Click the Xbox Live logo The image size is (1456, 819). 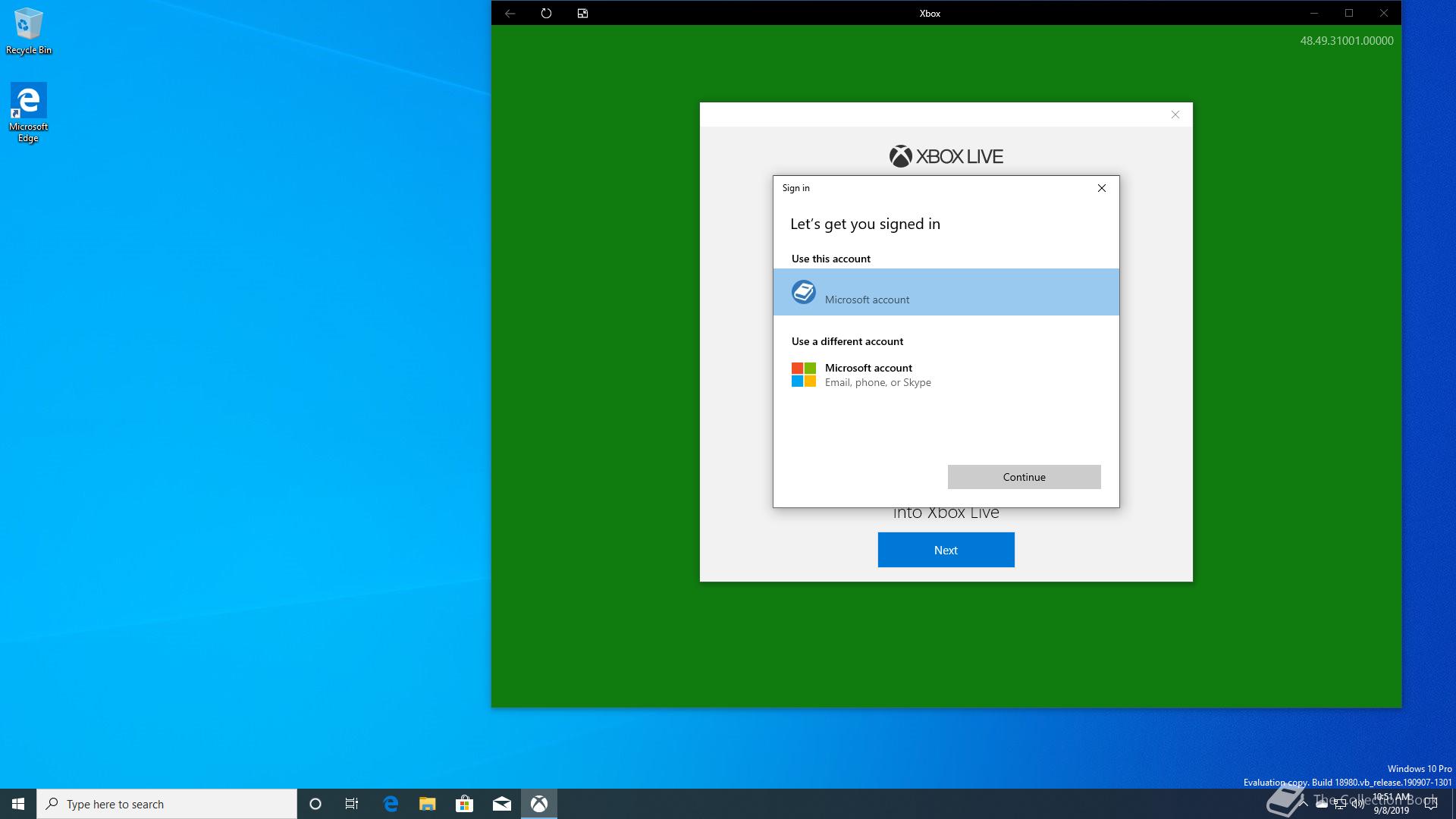(946, 156)
